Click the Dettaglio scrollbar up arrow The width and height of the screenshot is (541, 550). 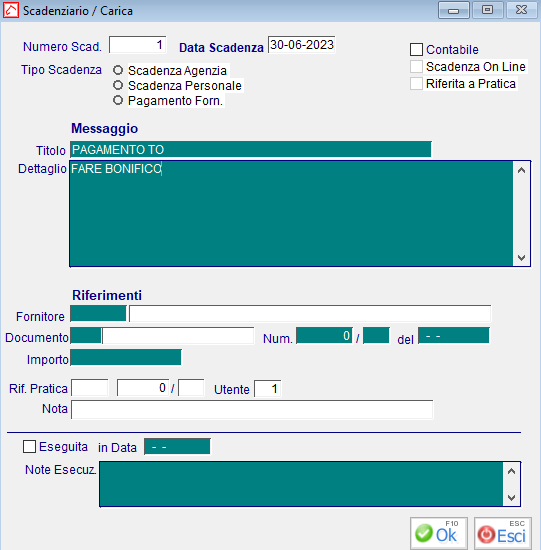pos(521,170)
